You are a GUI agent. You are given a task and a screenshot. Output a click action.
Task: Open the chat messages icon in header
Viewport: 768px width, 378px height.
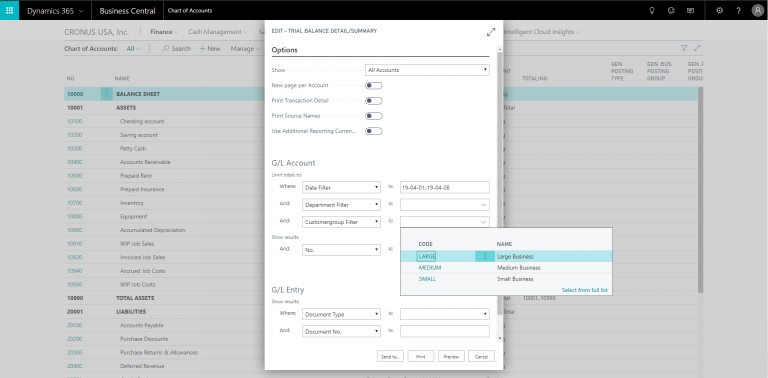pyautogui.click(x=690, y=10)
